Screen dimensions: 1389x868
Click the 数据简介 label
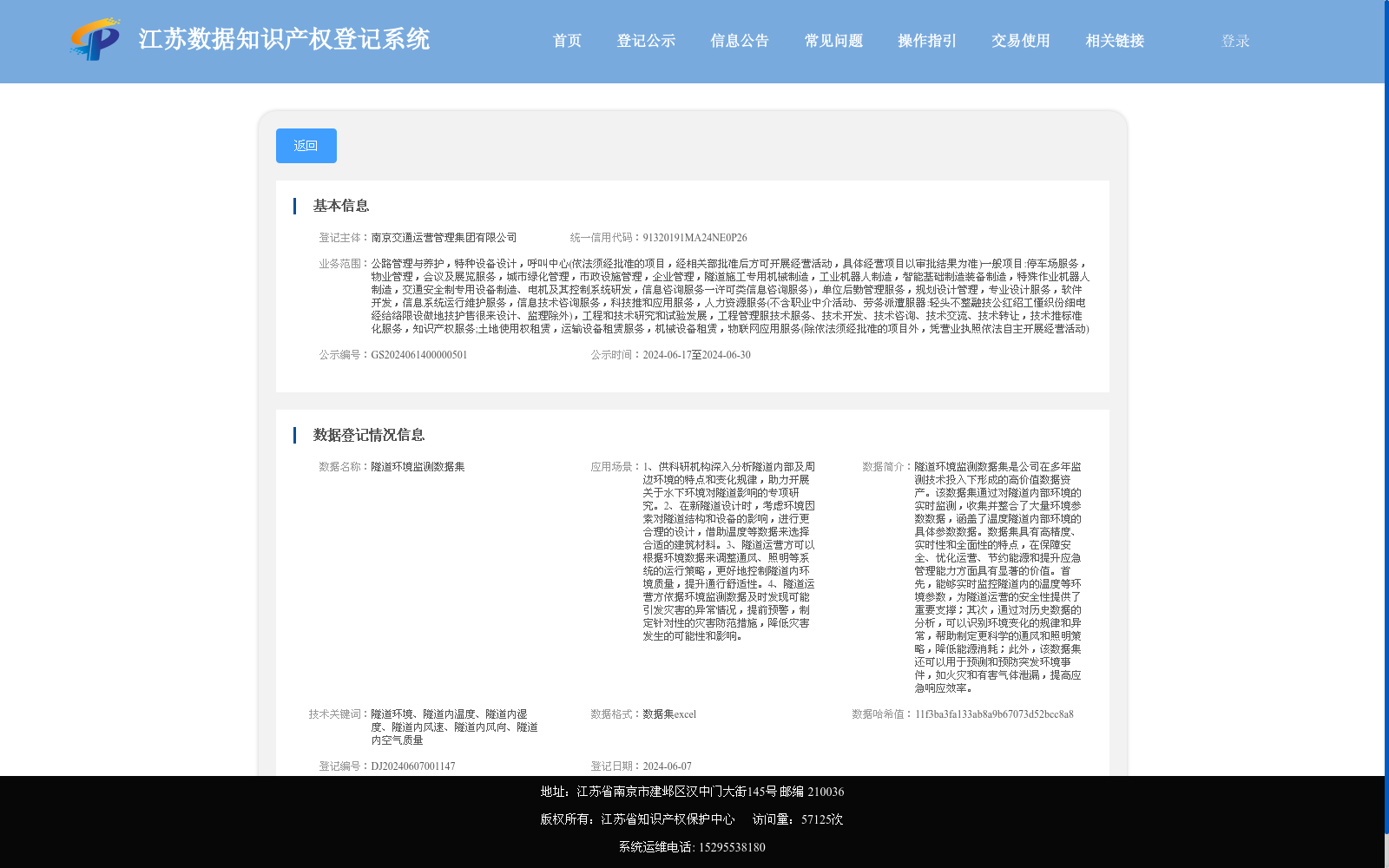click(x=888, y=467)
